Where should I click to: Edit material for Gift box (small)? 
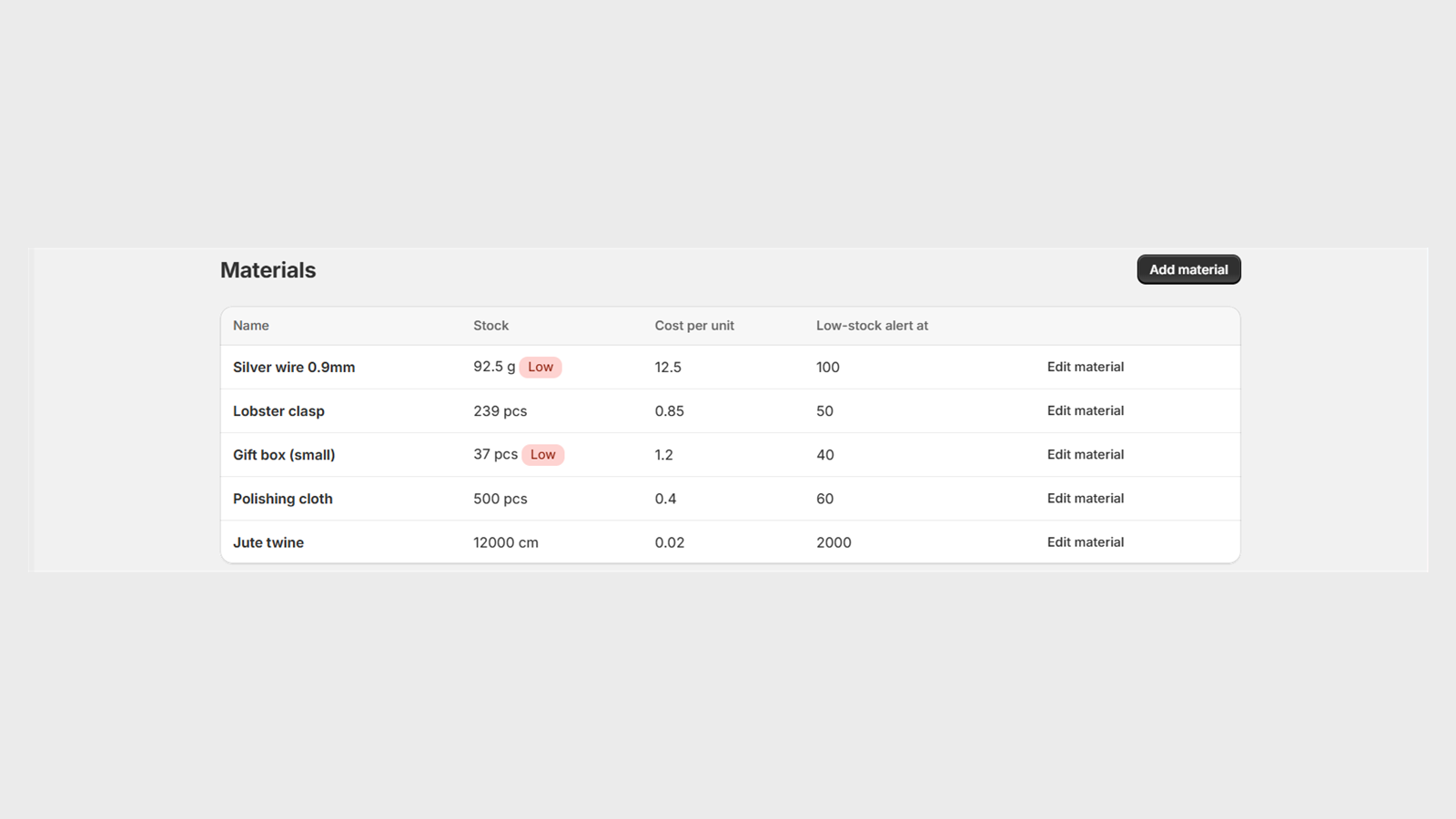pyautogui.click(x=1085, y=454)
